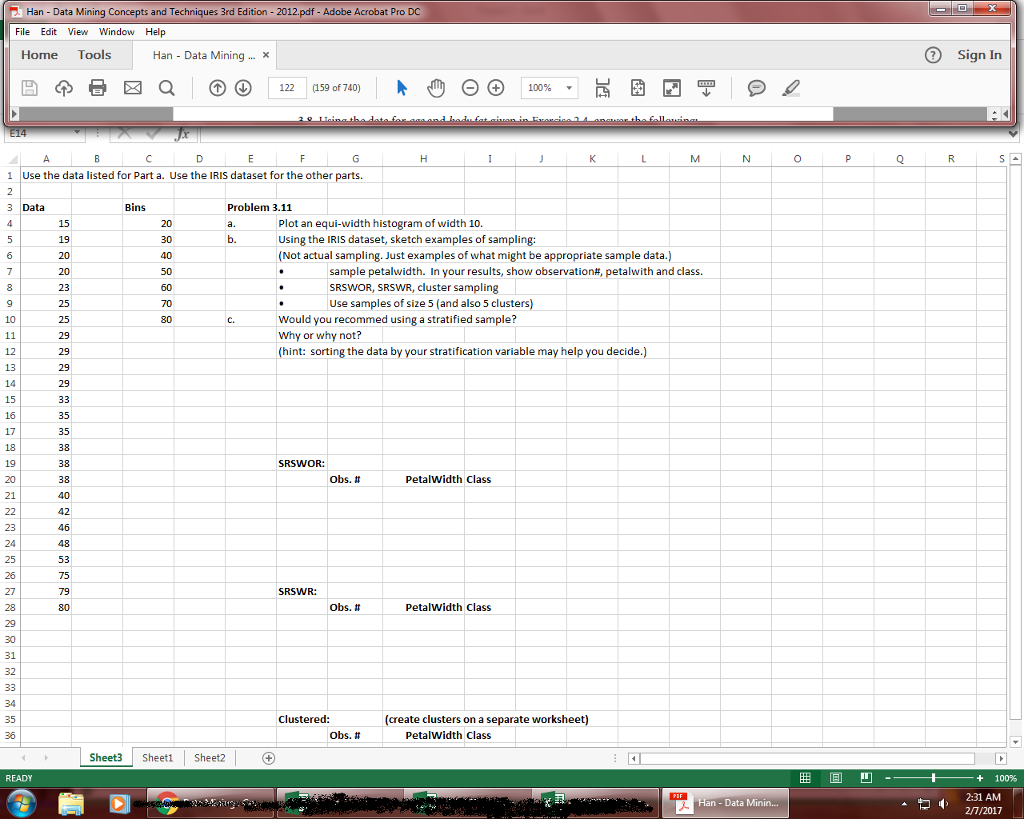Expand the left navigation pane arrow in Acrobat

[x=14, y=114]
